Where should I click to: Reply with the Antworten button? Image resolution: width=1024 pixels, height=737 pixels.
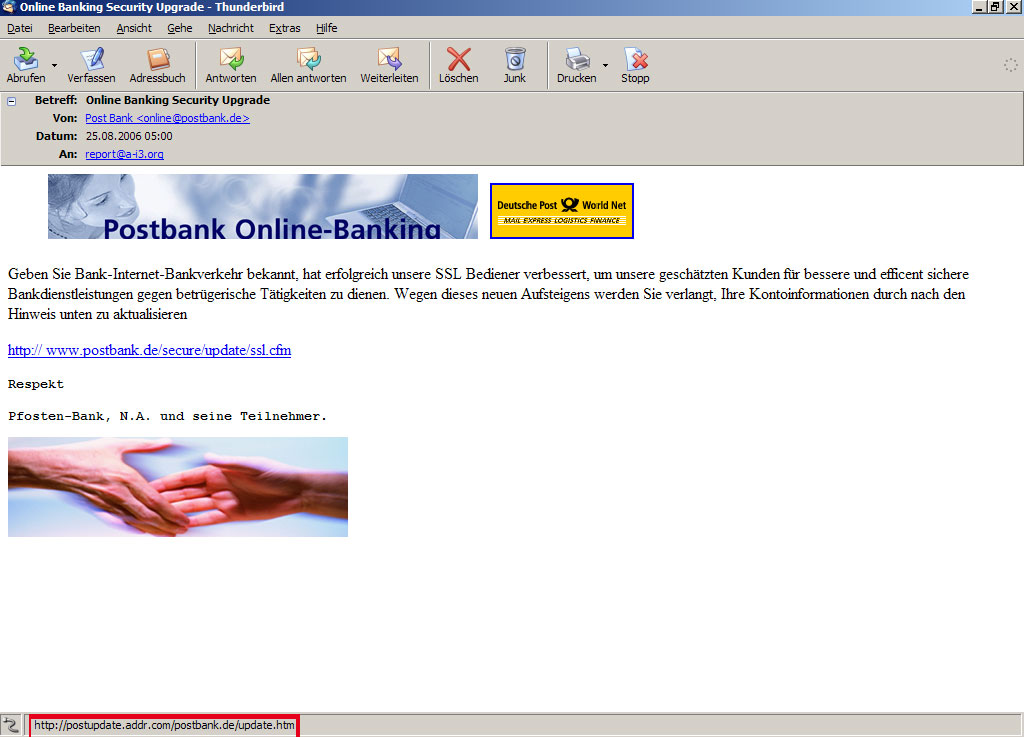click(231, 65)
